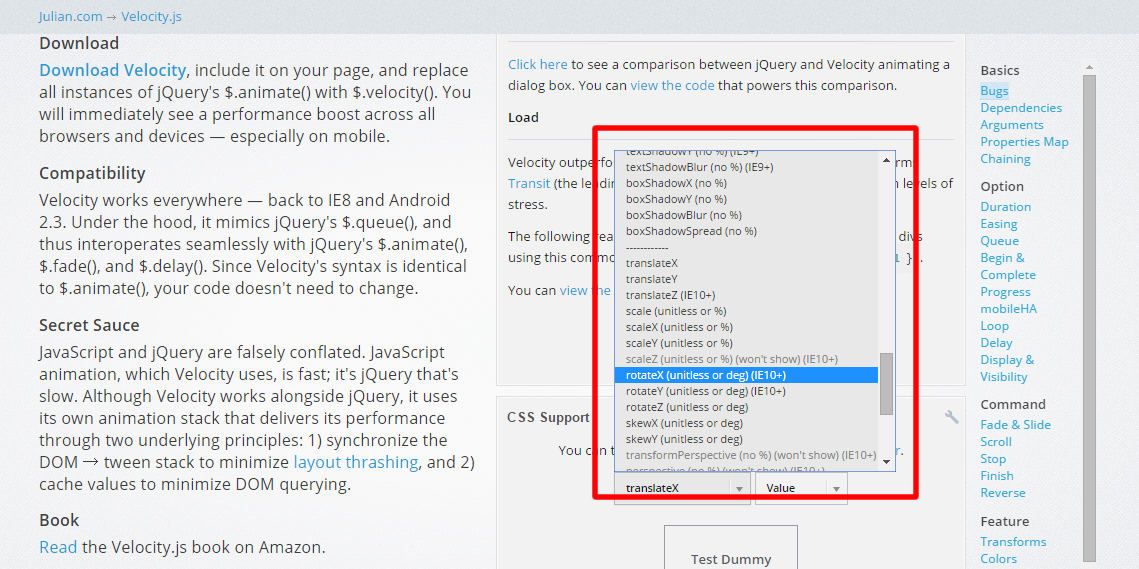Go to Julian.com breadcrumb link
Viewport: 1139px width, 569px height.
[x=70, y=16]
